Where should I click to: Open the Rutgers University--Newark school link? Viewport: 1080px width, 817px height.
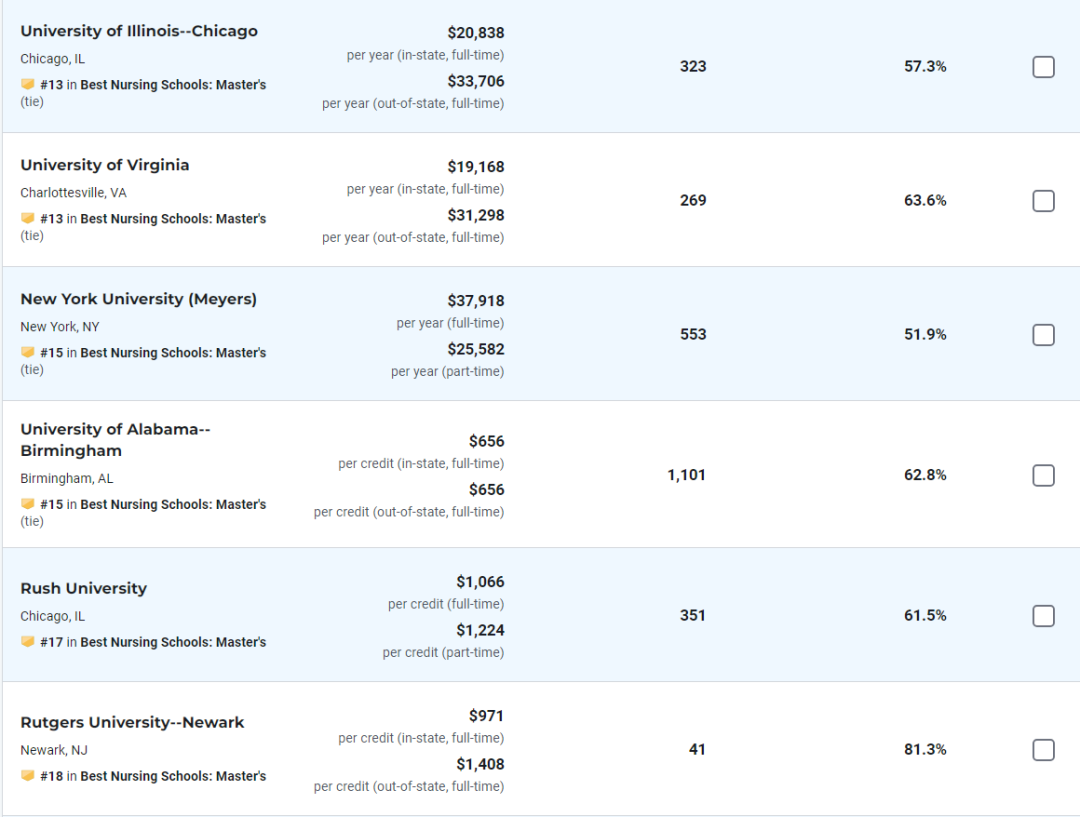[x=132, y=722]
